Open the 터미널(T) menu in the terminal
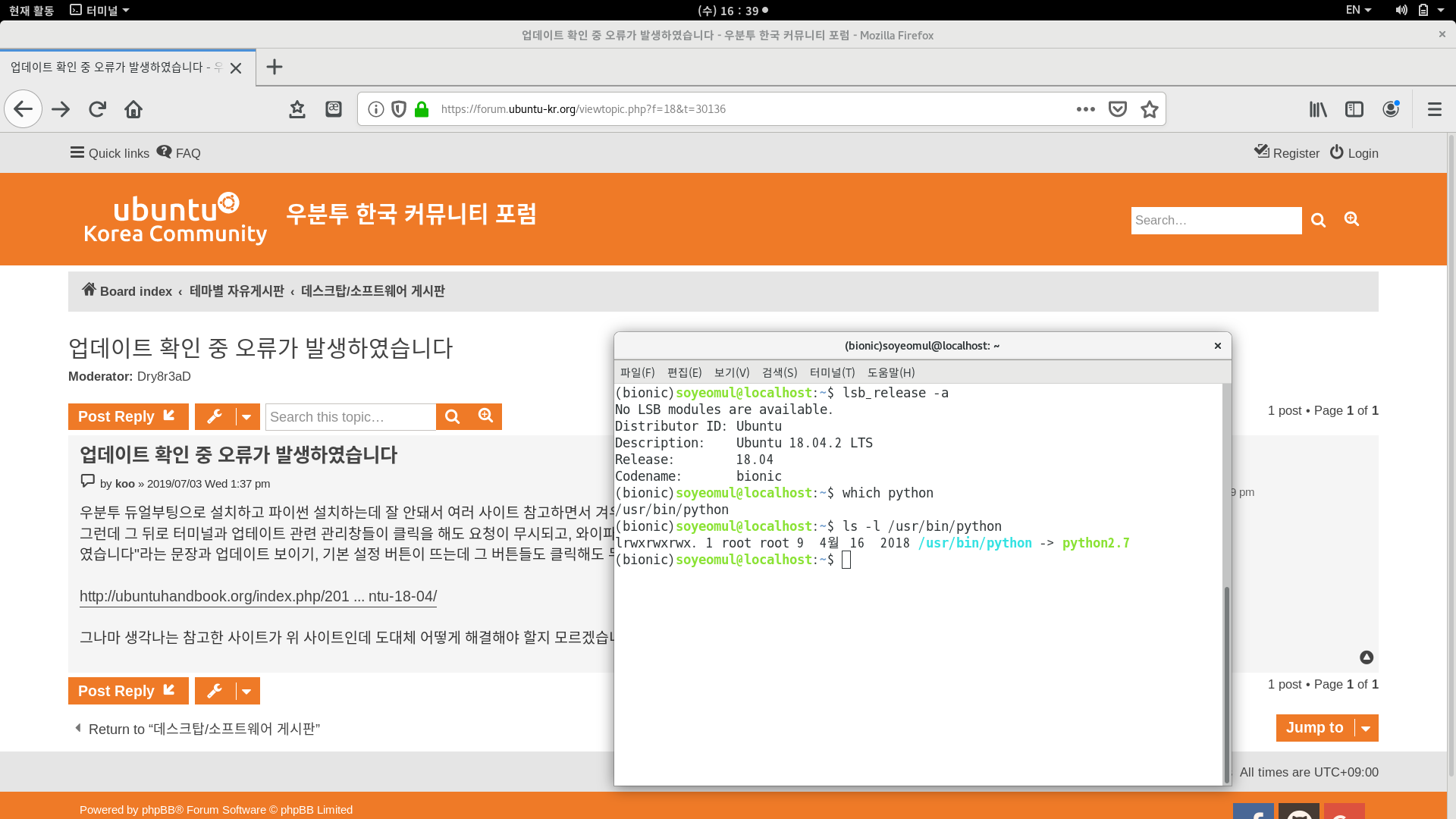Screen dimensions: 1456x819 [832, 372]
